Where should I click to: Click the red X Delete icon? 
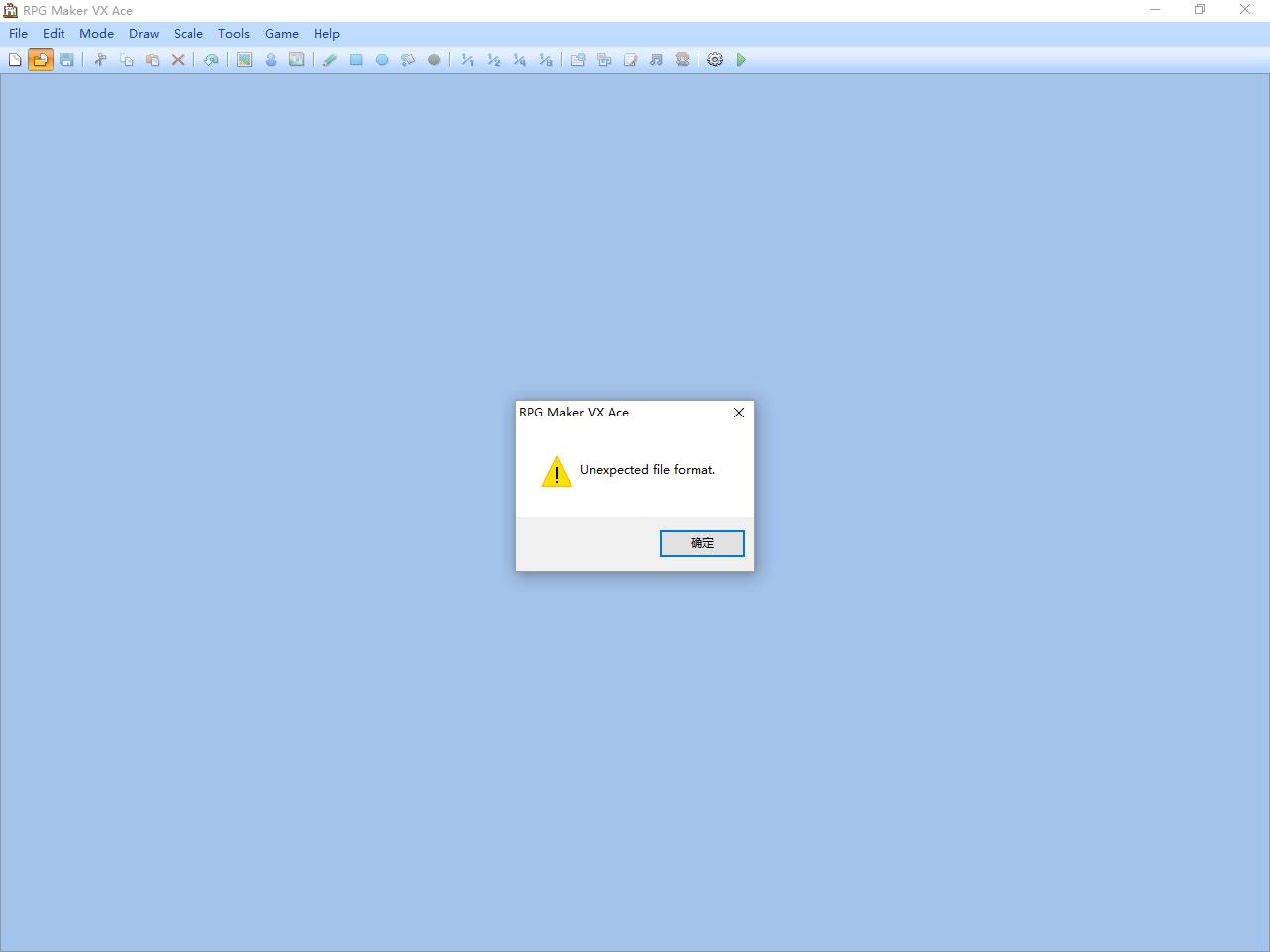pyautogui.click(x=178, y=59)
